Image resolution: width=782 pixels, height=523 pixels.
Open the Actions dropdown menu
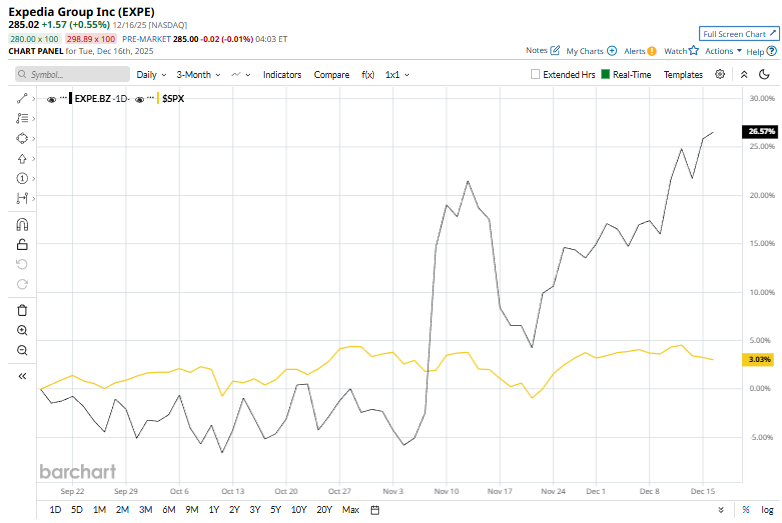click(x=723, y=51)
